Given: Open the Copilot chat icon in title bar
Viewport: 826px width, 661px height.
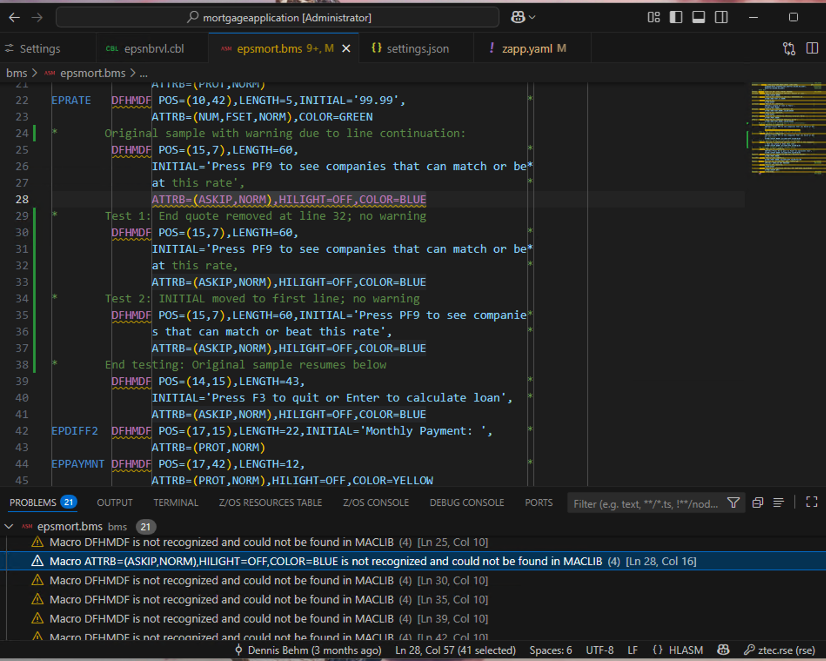Looking at the screenshot, I should 519,17.
